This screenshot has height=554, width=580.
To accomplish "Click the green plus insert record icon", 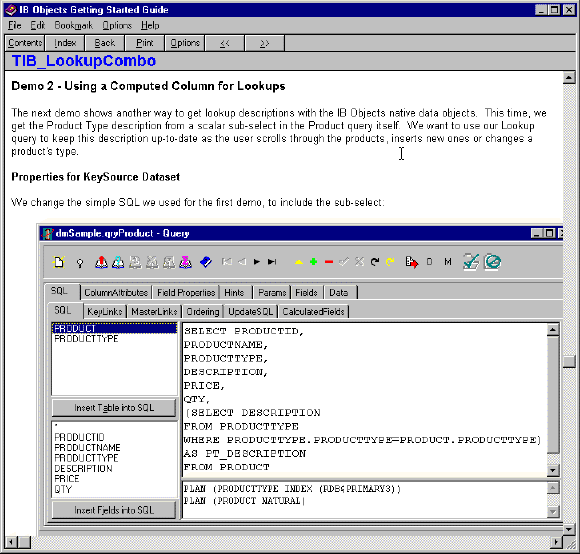I will point(313,262).
